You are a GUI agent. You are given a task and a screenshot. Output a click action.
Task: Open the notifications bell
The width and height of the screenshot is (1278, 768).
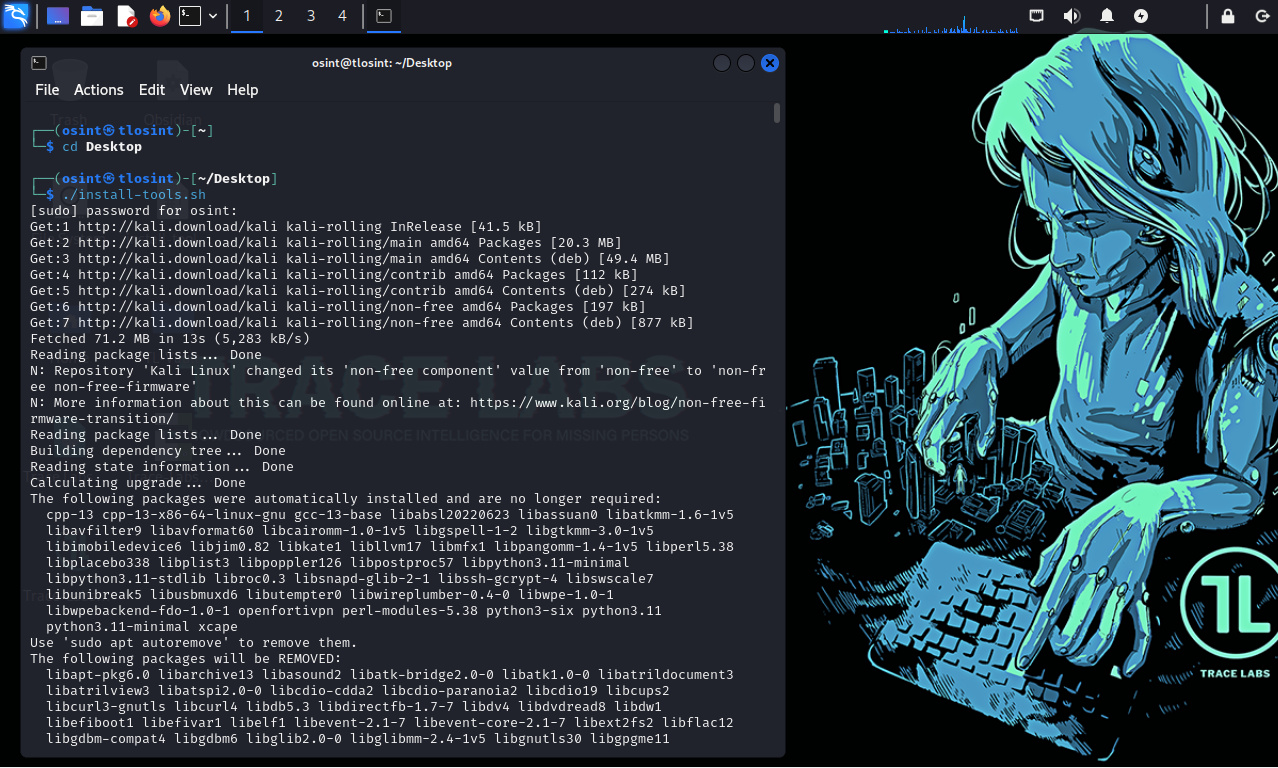(1107, 16)
